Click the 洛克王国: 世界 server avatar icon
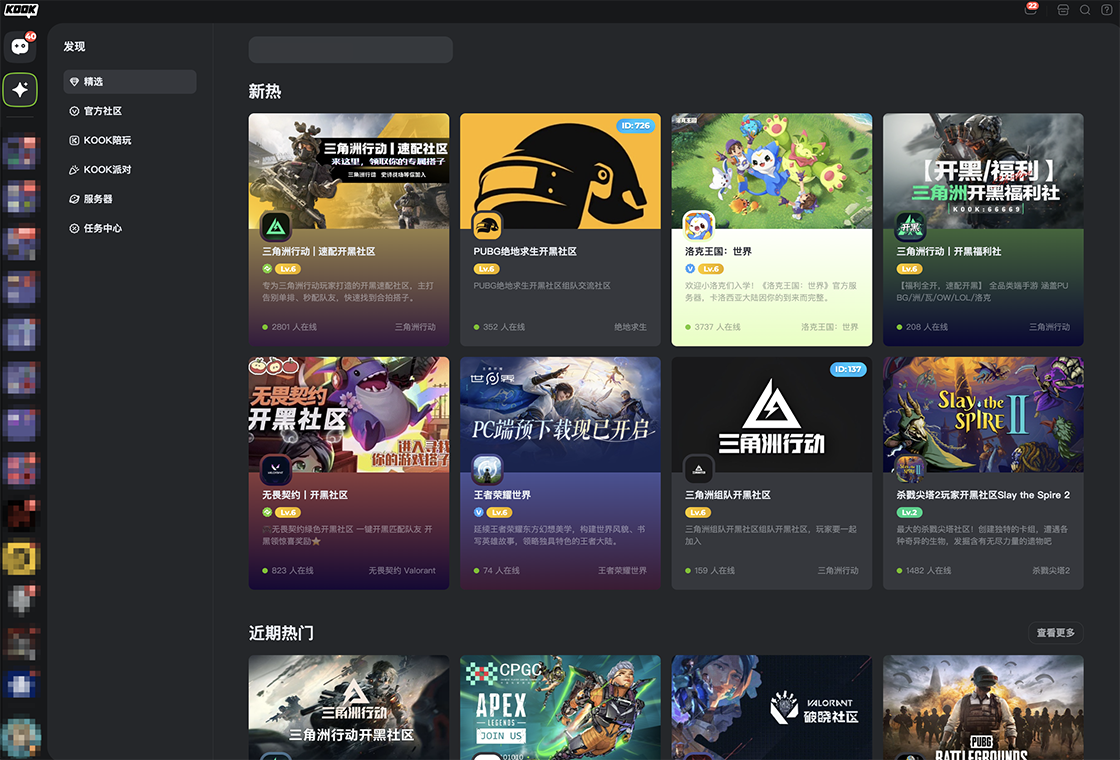 [x=699, y=227]
